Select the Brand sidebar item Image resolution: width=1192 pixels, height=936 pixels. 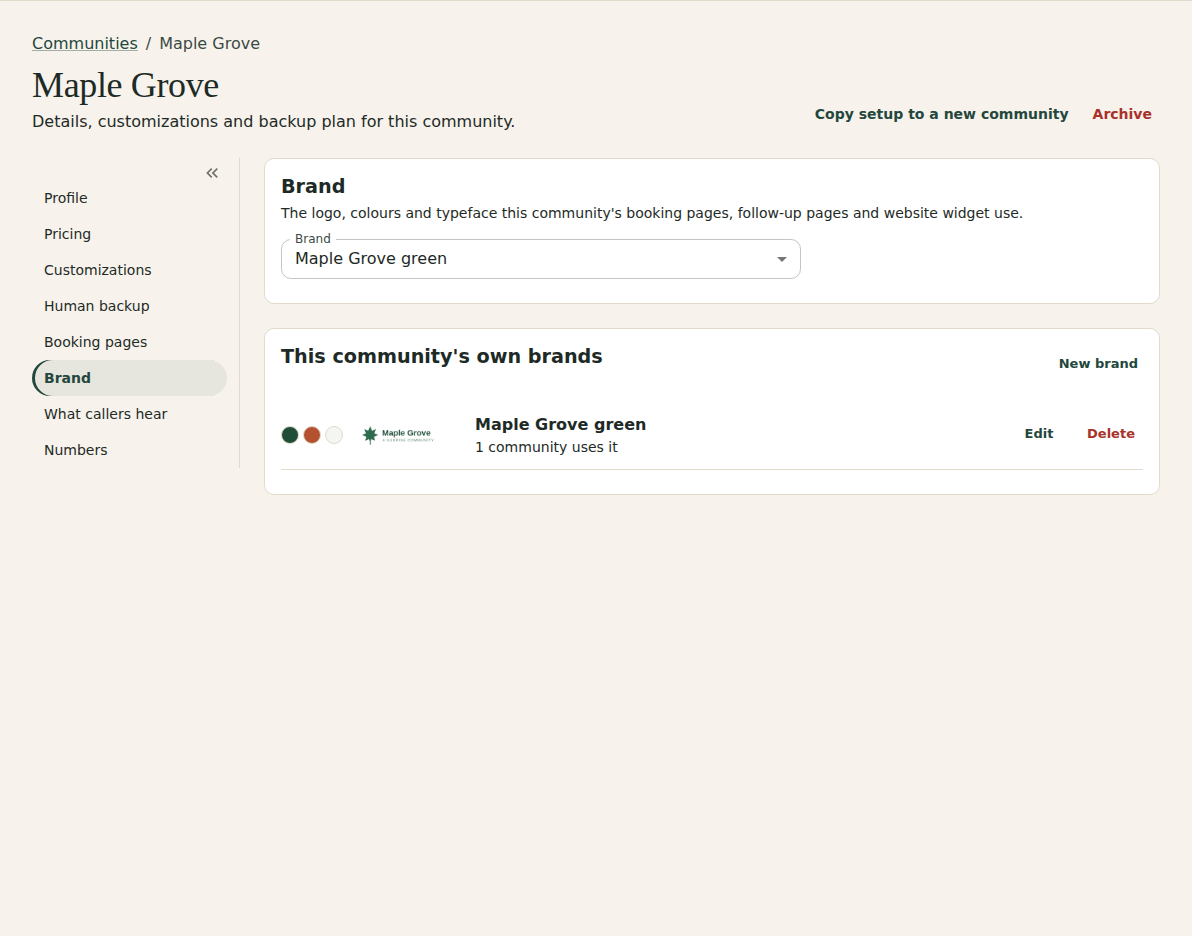click(129, 378)
